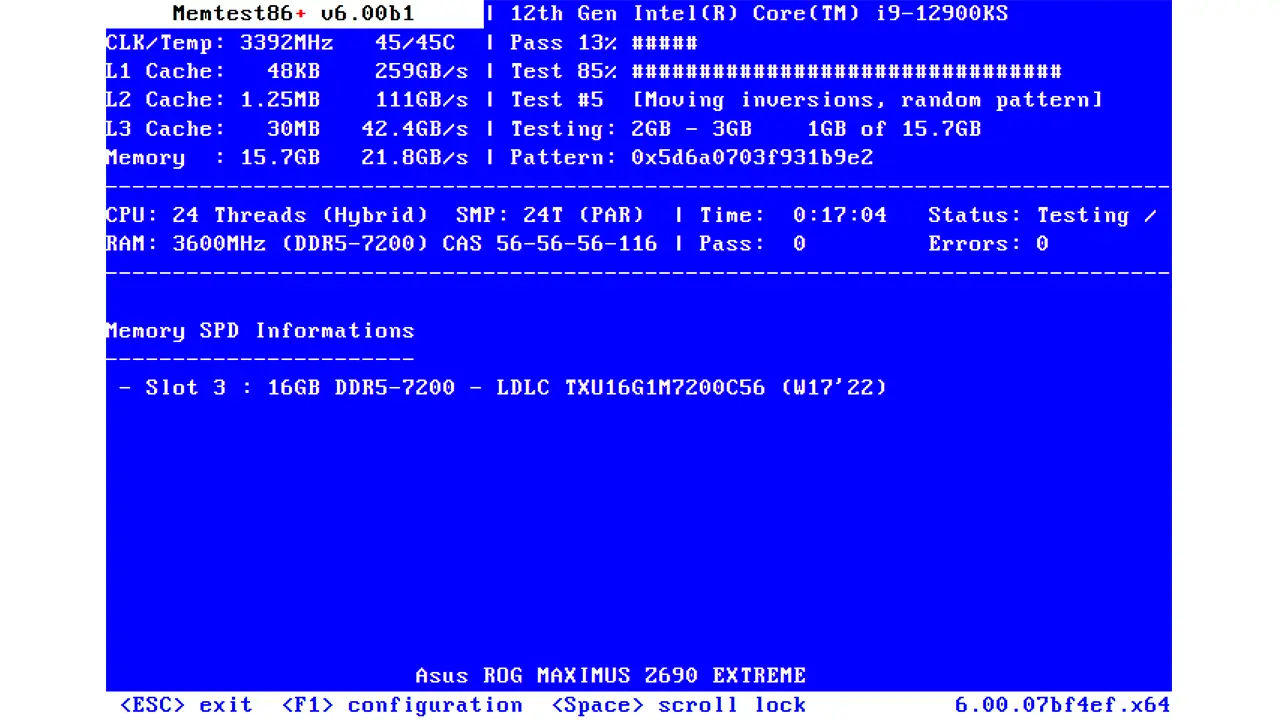The image size is (1280, 720).
Task: Click SMP 24T (PAR) text
Action: (550, 215)
